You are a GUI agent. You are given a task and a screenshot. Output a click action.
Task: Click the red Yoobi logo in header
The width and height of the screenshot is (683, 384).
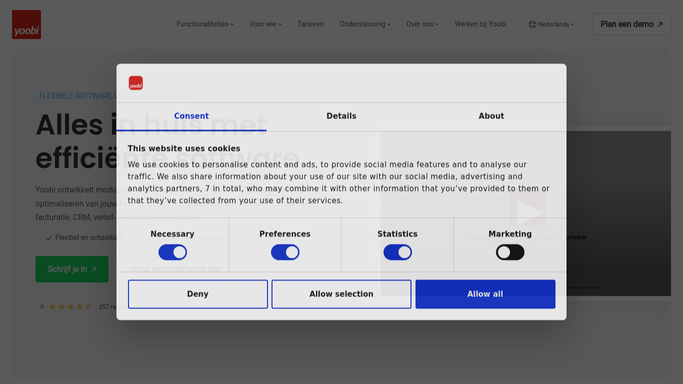pos(27,24)
